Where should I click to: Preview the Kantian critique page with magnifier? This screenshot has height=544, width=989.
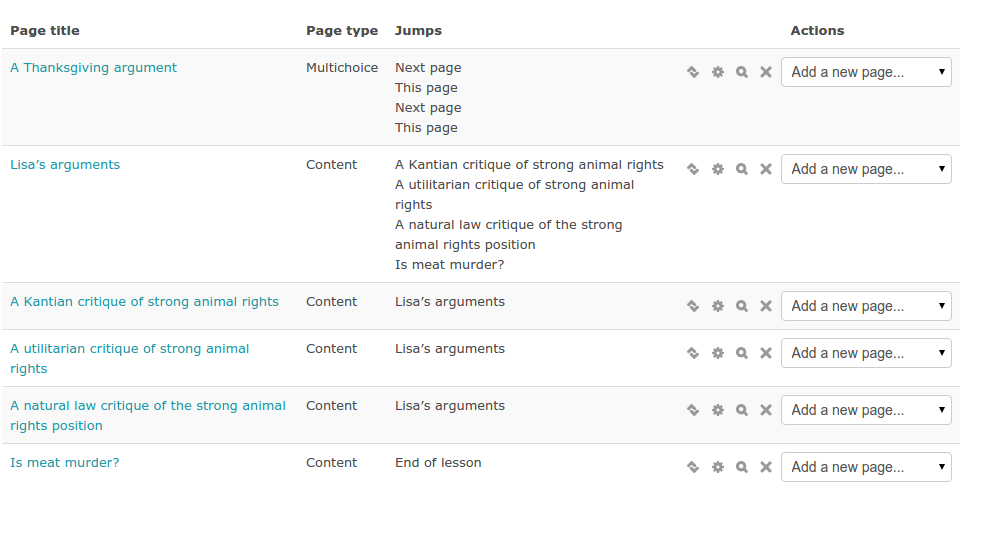click(742, 306)
